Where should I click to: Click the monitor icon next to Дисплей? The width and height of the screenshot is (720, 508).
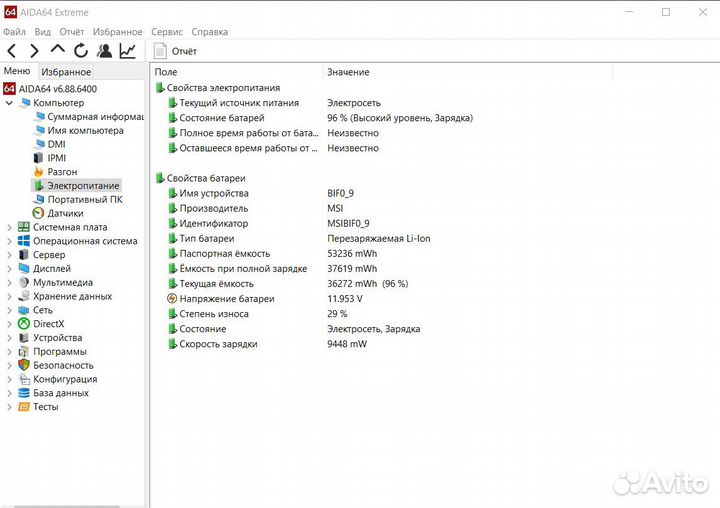click(24, 268)
